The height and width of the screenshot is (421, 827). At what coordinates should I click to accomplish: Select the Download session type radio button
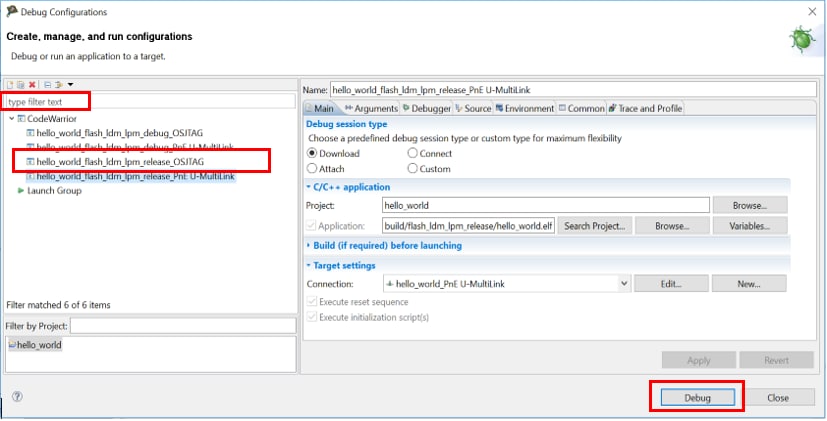point(312,154)
